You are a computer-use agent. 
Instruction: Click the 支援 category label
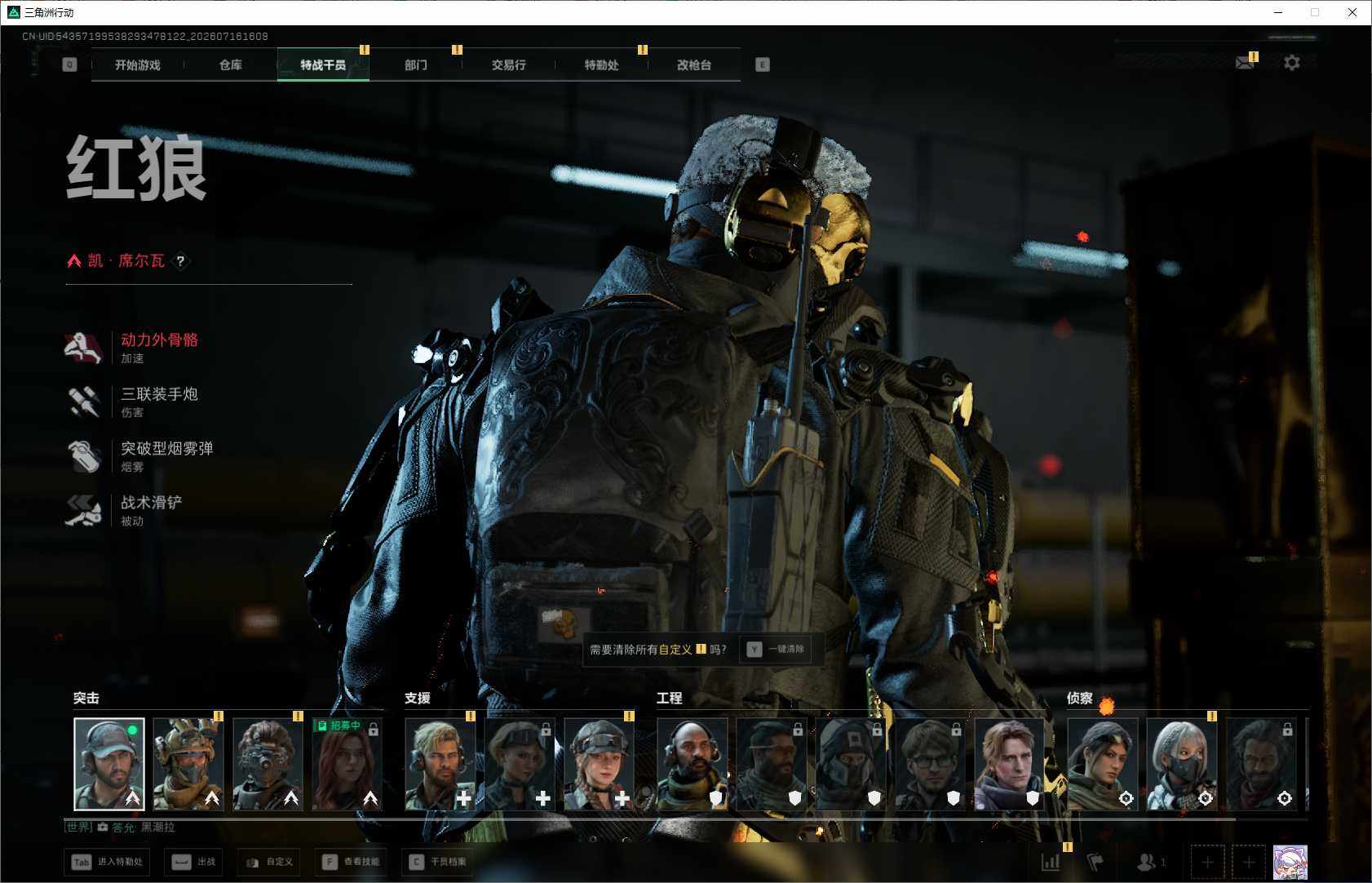(x=417, y=698)
